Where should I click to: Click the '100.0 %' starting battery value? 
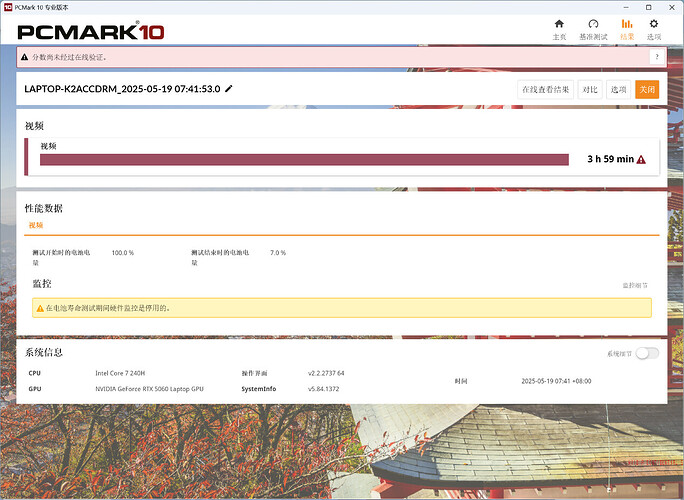point(123,253)
